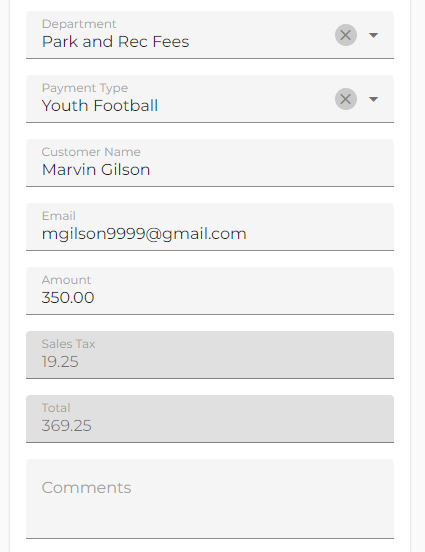Expand the Payment Type dropdown arrow
The image size is (425, 552).
(373, 99)
